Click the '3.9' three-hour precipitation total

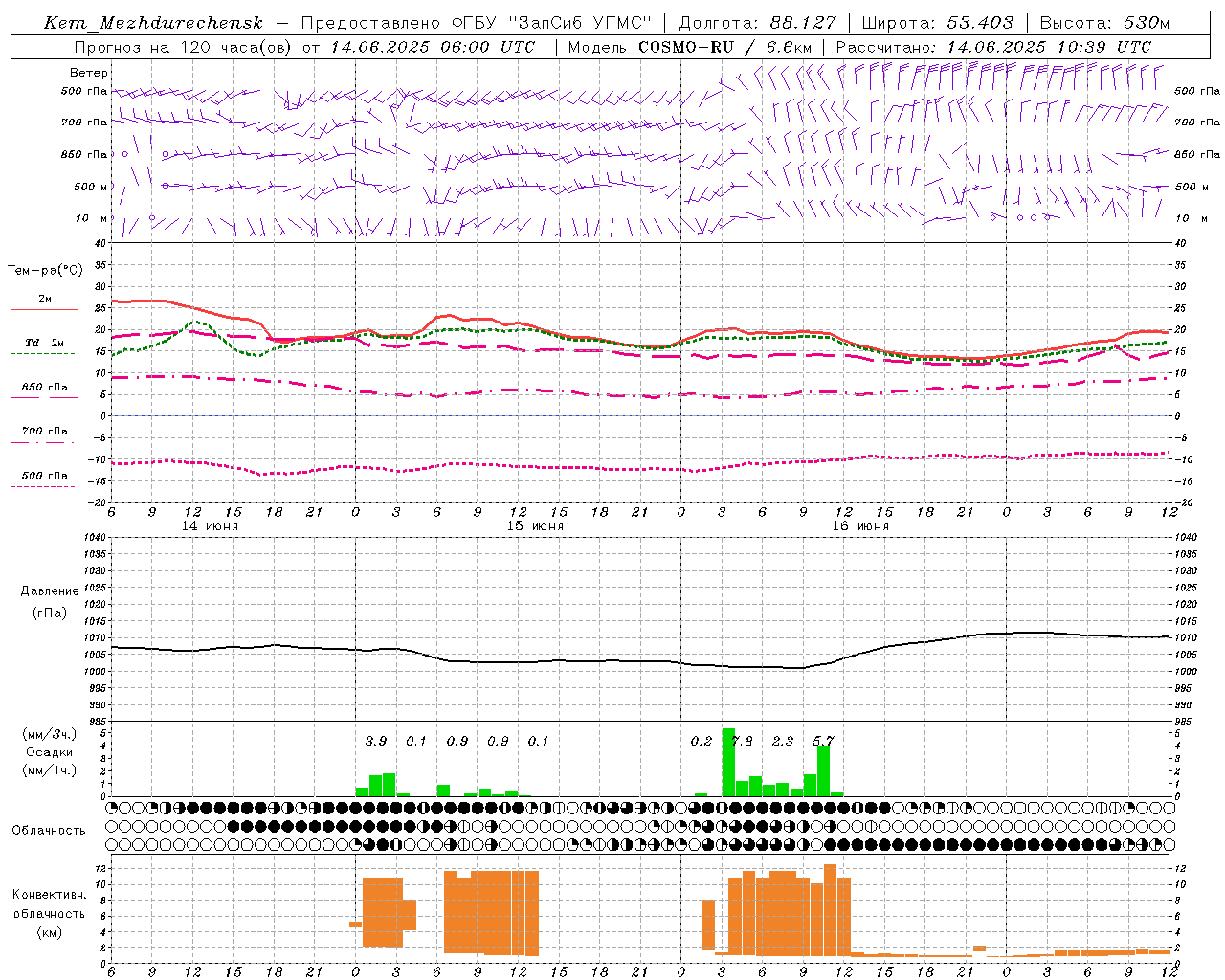(x=376, y=741)
